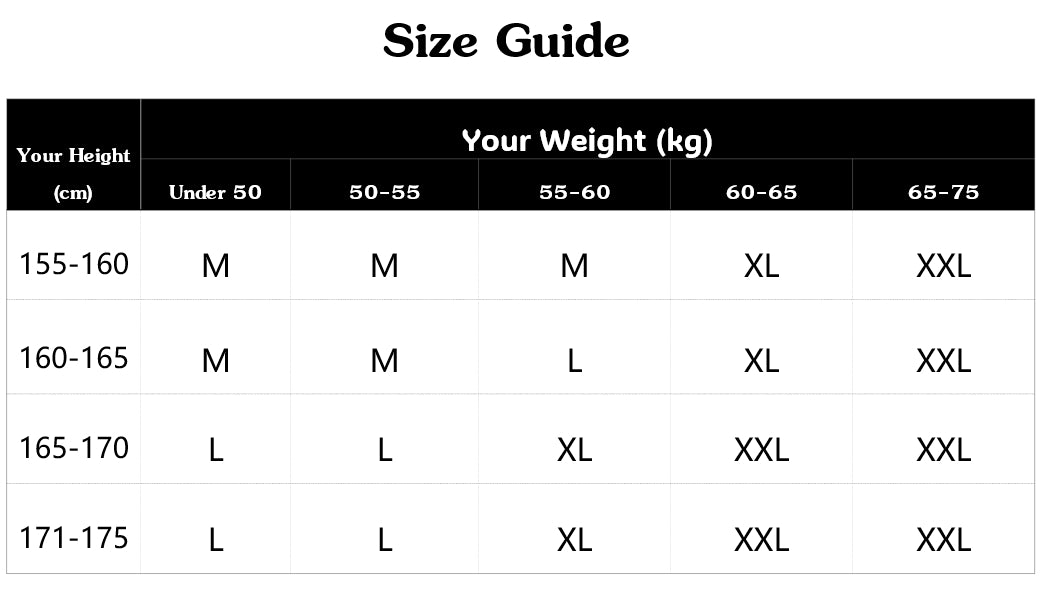Select the 160-165 height row label
The image size is (1047, 598).
[74, 357]
